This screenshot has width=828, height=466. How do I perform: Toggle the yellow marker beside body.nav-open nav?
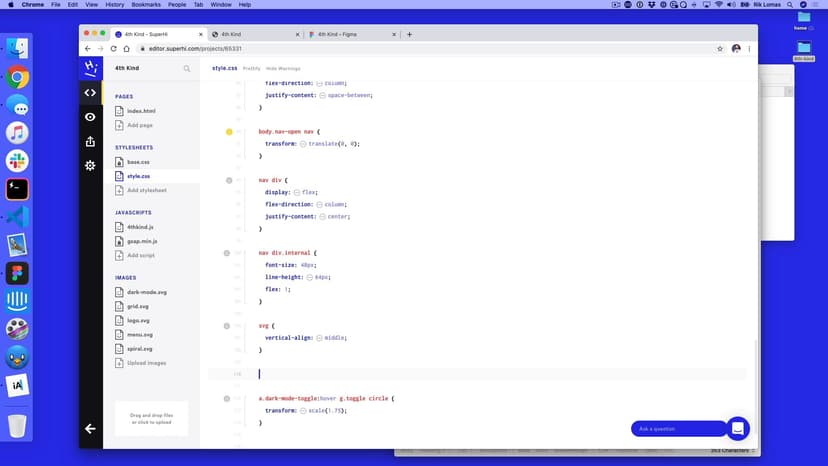click(229, 131)
